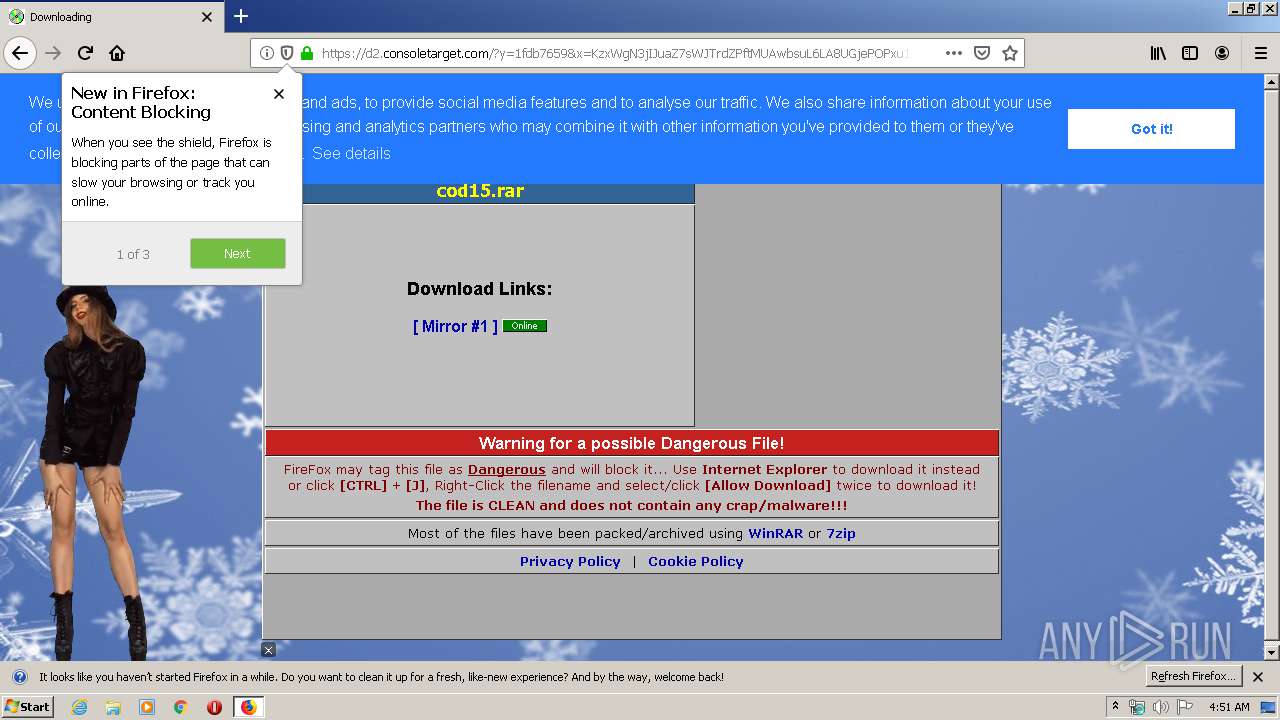Image resolution: width=1280 pixels, height=720 pixels.
Task: Launch Internet Explorer from taskbar
Action: tap(79, 707)
